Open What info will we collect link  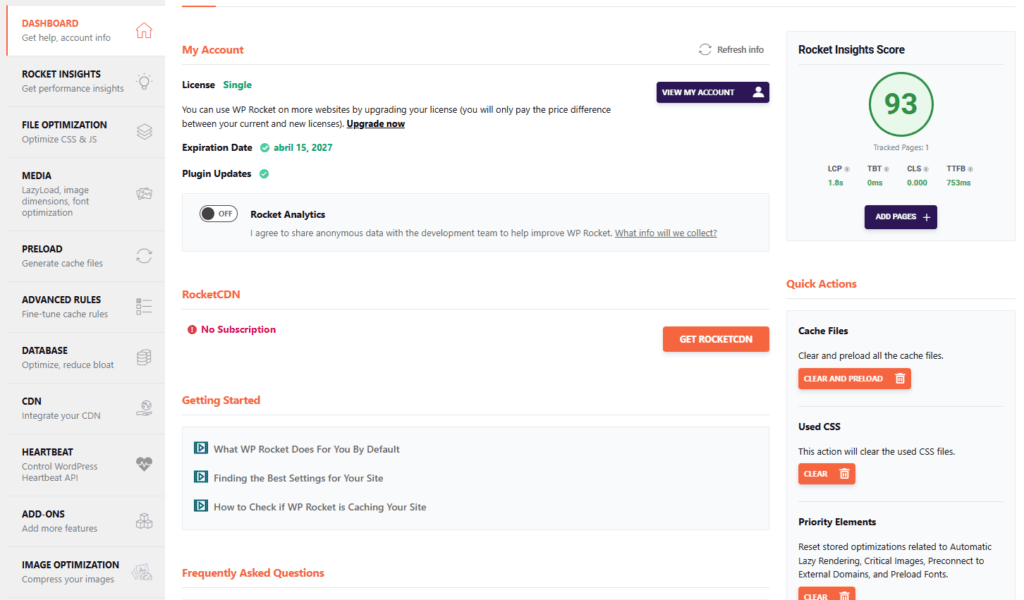(x=665, y=233)
